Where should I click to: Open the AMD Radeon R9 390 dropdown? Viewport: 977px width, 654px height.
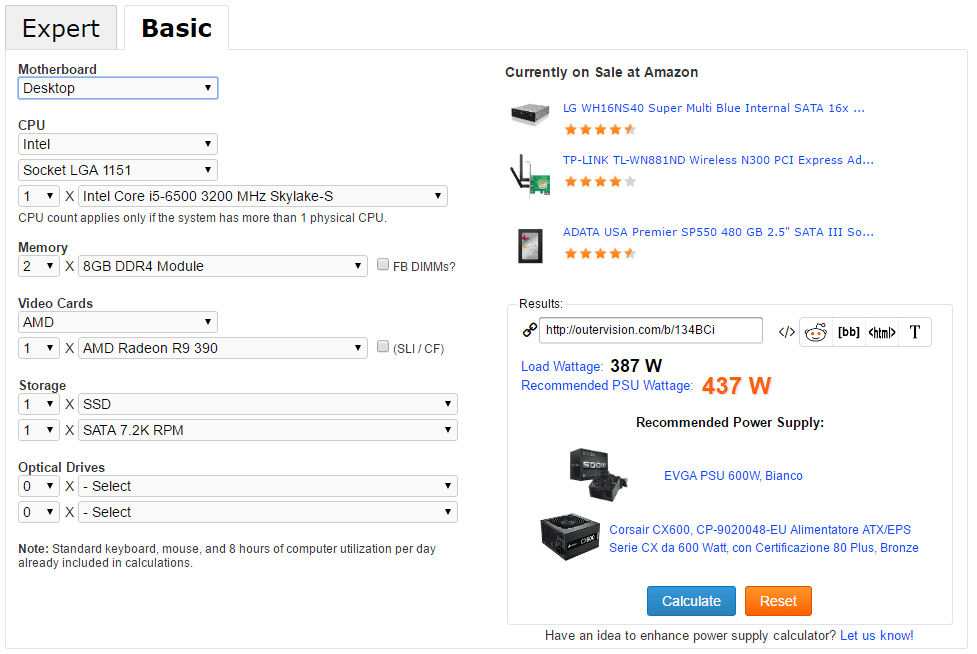click(x=223, y=348)
